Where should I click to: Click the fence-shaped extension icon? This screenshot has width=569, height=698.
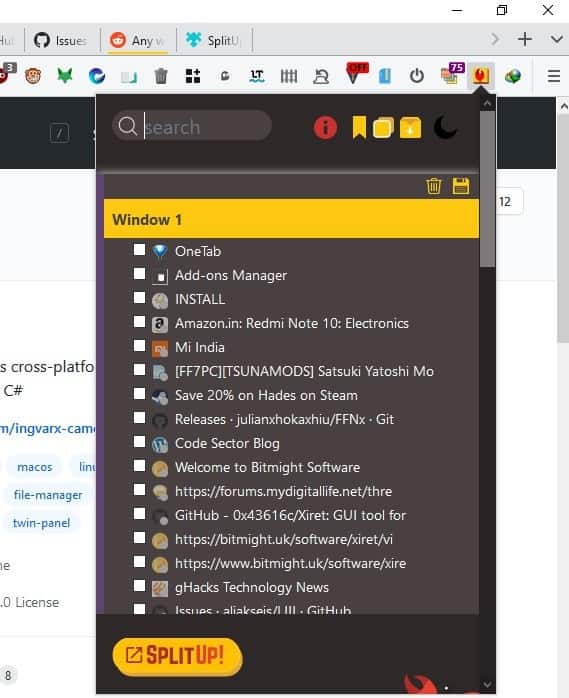[x=289, y=76]
